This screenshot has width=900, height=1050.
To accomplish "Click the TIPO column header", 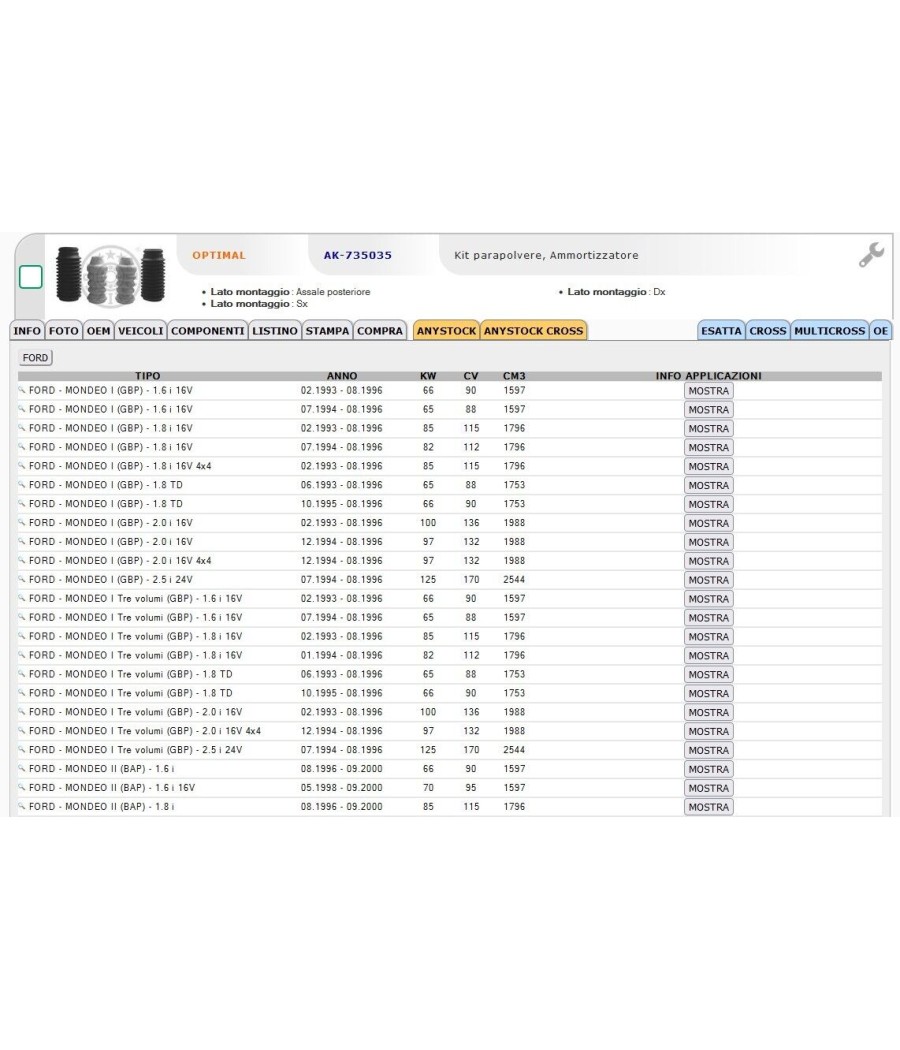I will coord(147,376).
